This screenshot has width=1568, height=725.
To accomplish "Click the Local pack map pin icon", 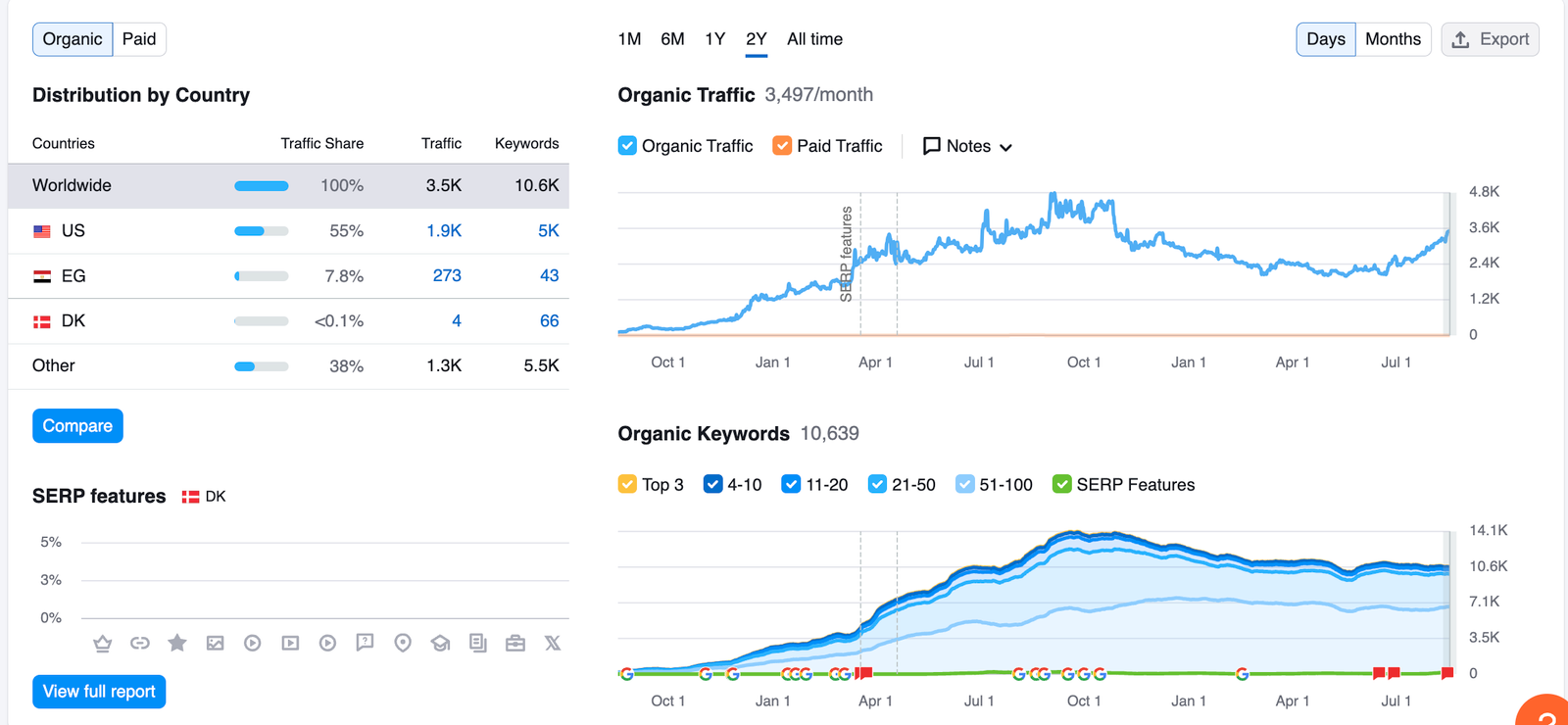I will click(x=403, y=644).
